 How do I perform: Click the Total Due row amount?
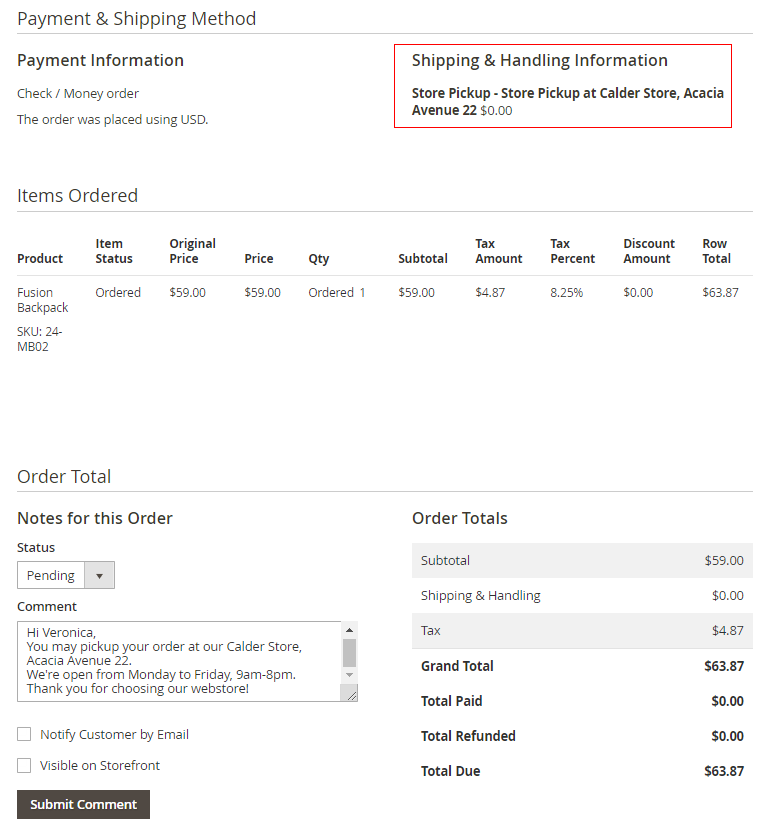(x=725, y=771)
